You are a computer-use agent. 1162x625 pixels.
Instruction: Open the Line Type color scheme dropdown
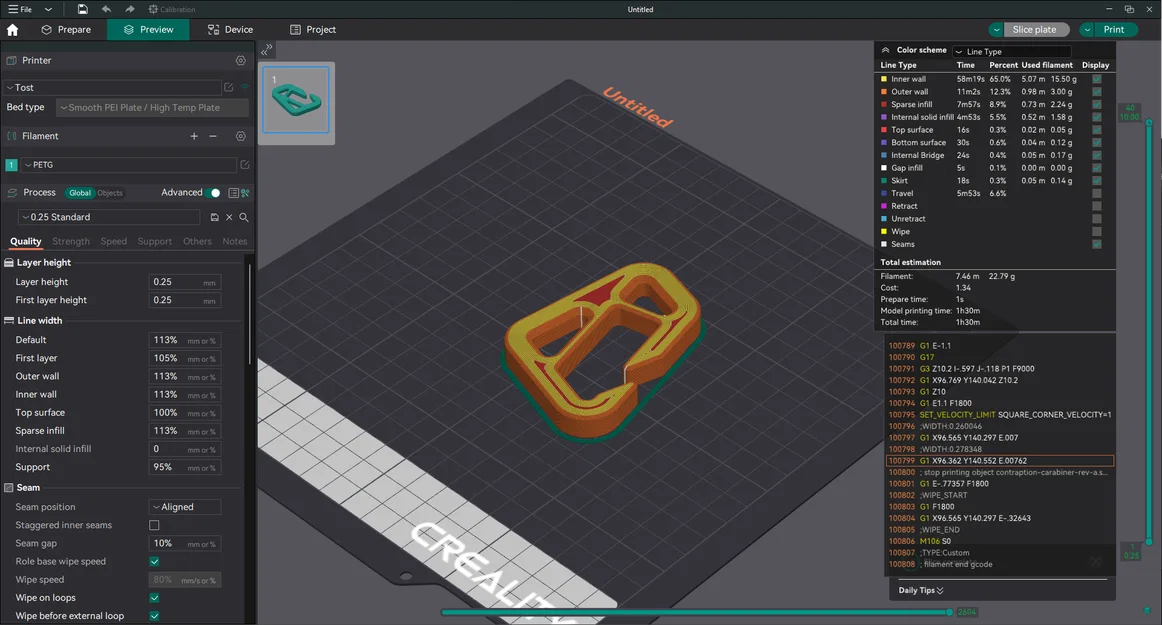click(x=1012, y=52)
